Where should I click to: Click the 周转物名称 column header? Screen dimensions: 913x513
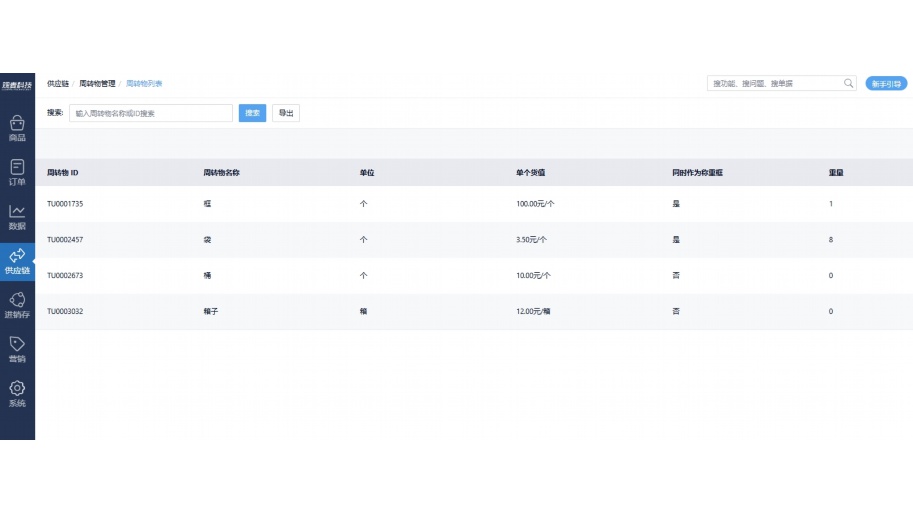click(221, 173)
